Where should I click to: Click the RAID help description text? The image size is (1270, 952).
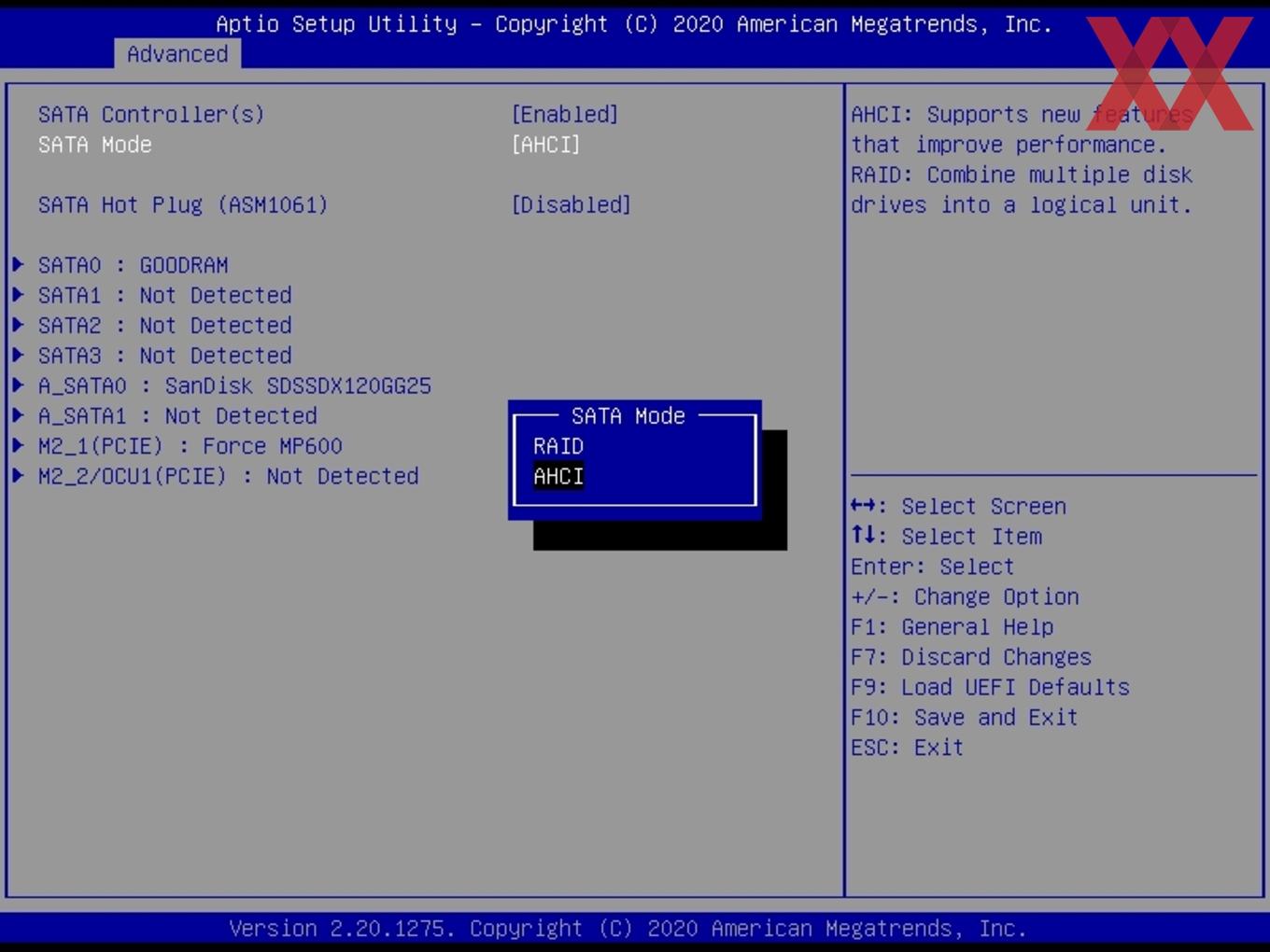tap(1023, 189)
